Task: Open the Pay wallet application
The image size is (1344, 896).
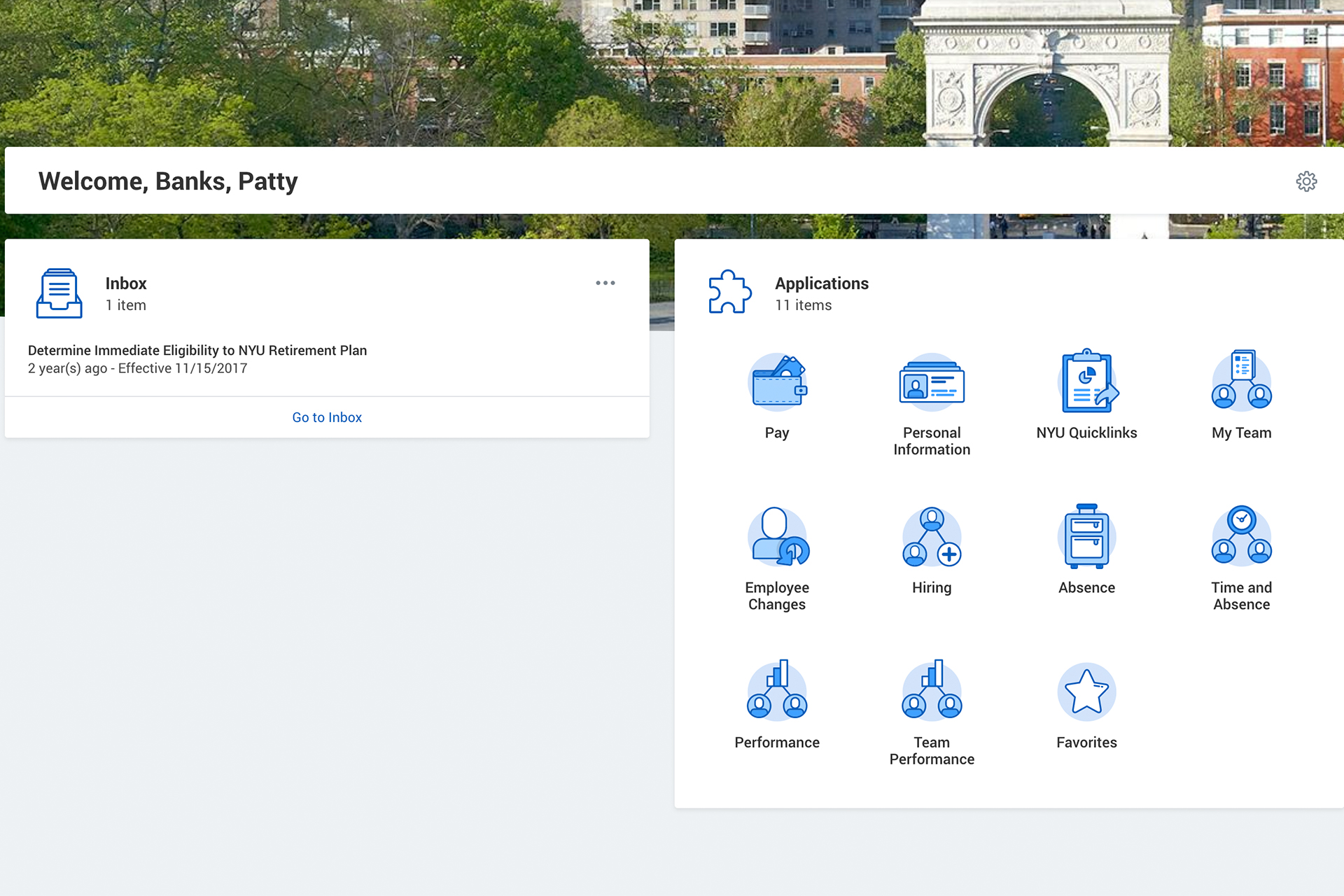Action: point(777,383)
